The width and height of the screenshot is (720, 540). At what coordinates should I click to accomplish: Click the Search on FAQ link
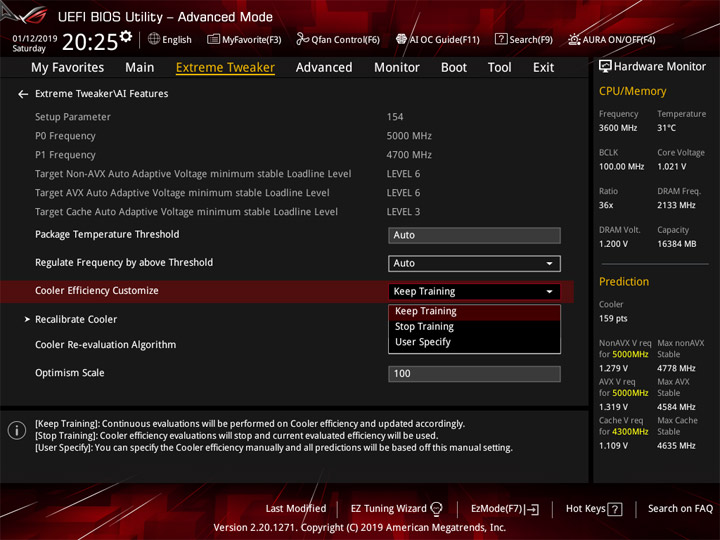[x=680, y=508]
